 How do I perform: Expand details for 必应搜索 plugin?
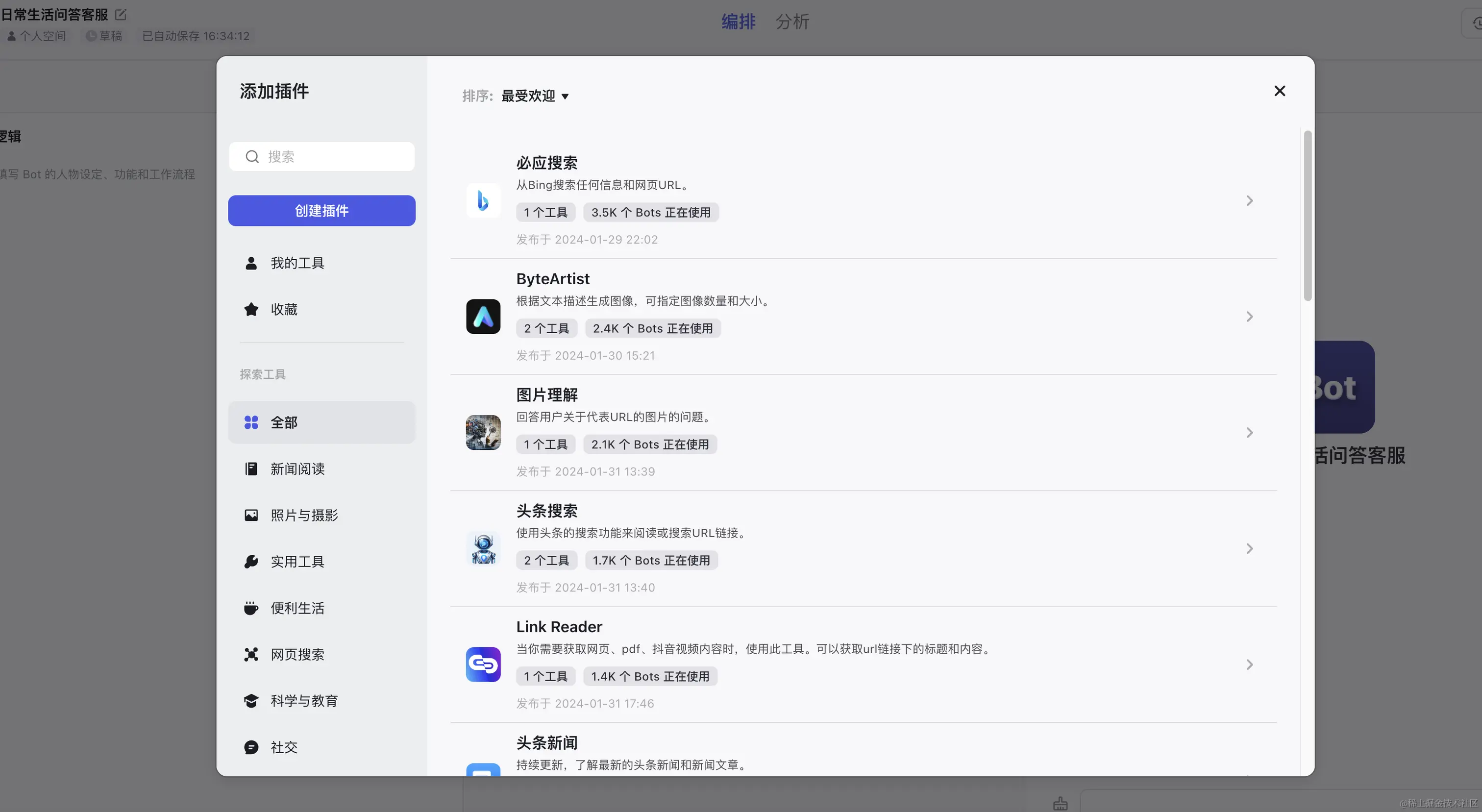point(1249,200)
